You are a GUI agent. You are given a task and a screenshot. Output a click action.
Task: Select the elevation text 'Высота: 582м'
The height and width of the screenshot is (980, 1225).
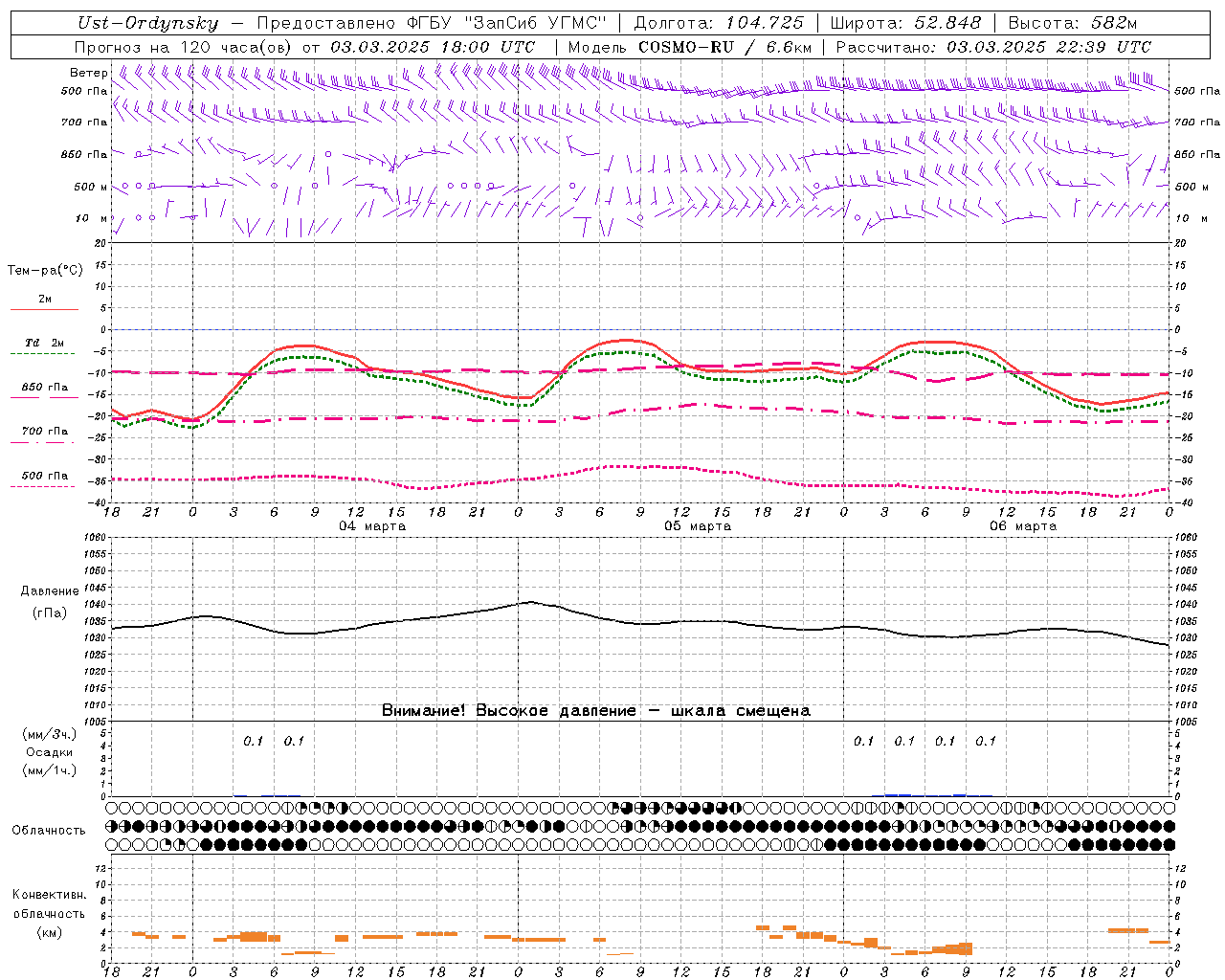pyautogui.click(x=1073, y=24)
